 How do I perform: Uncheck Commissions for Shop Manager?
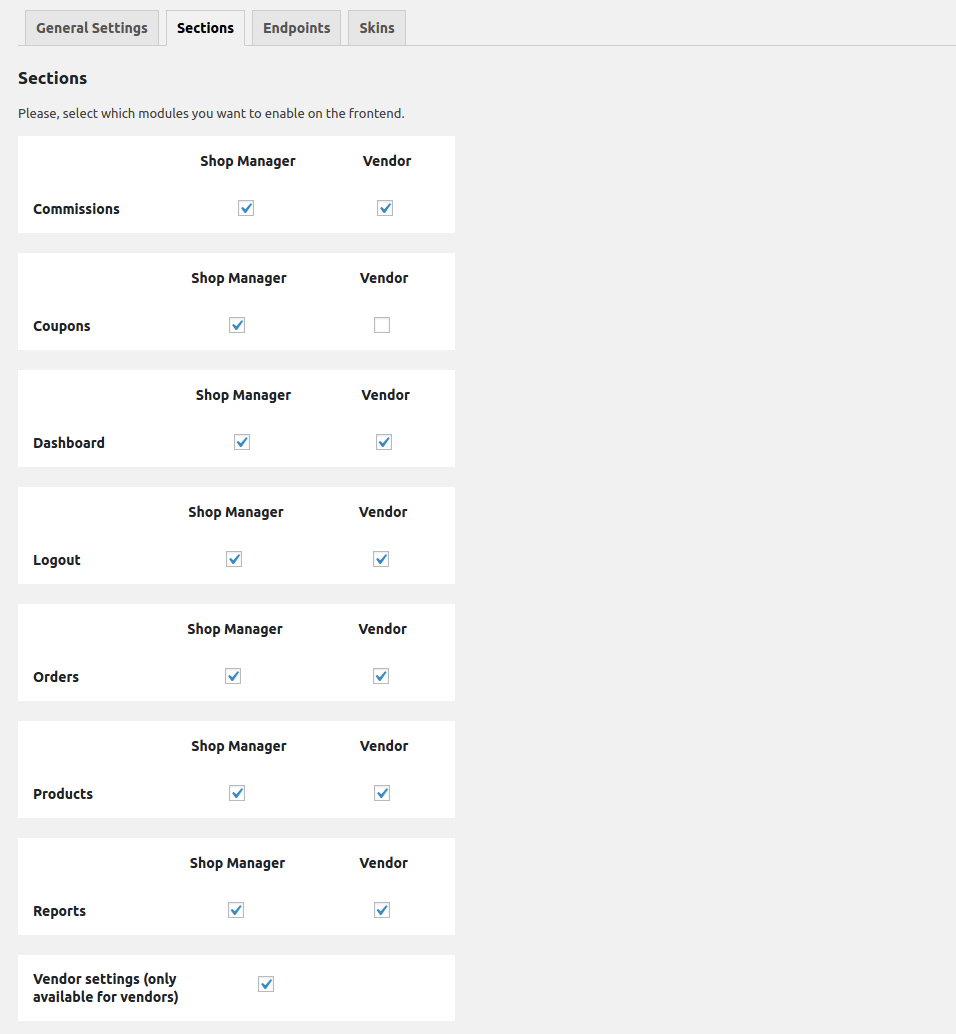coord(246,208)
